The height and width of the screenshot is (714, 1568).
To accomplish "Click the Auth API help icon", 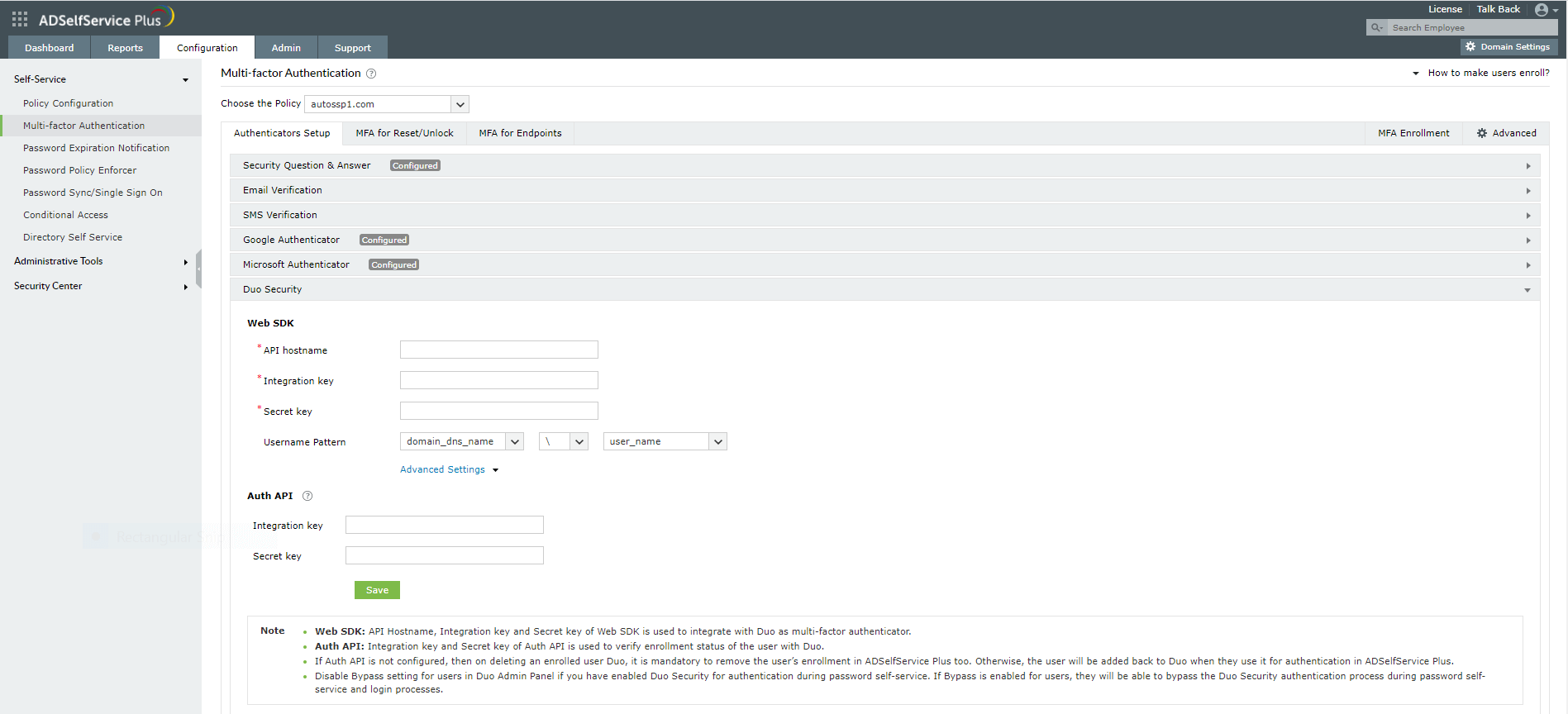I will pyautogui.click(x=307, y=496).
